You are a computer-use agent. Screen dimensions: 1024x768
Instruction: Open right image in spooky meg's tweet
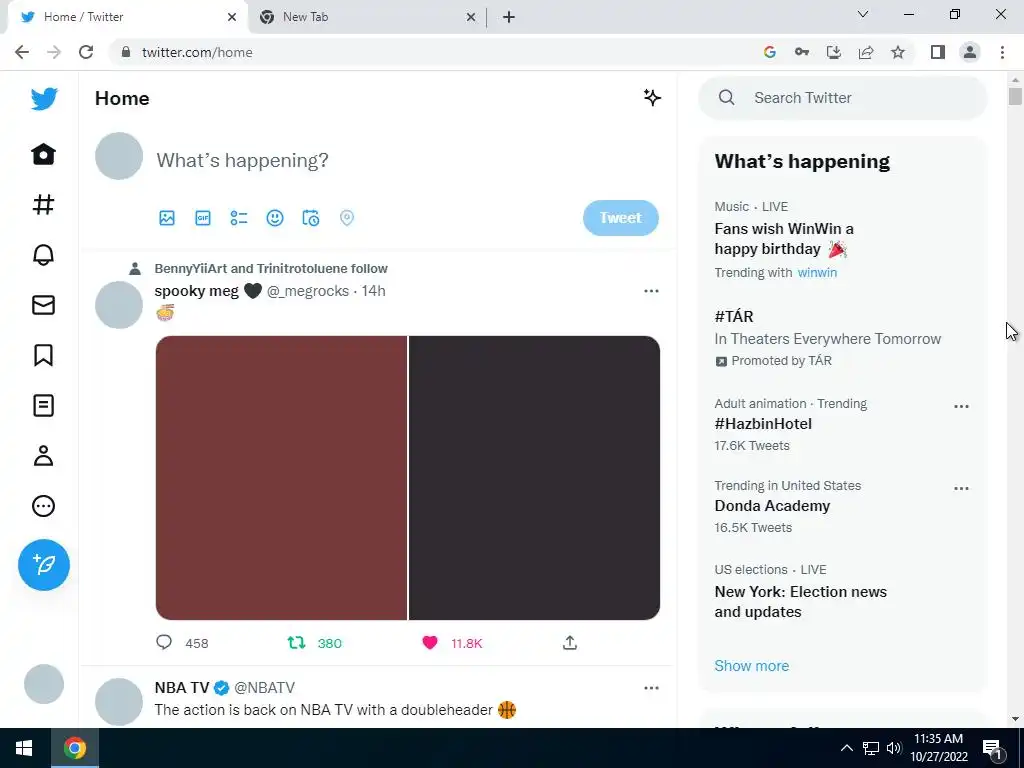pyautogui.click(x=534, y=478)
